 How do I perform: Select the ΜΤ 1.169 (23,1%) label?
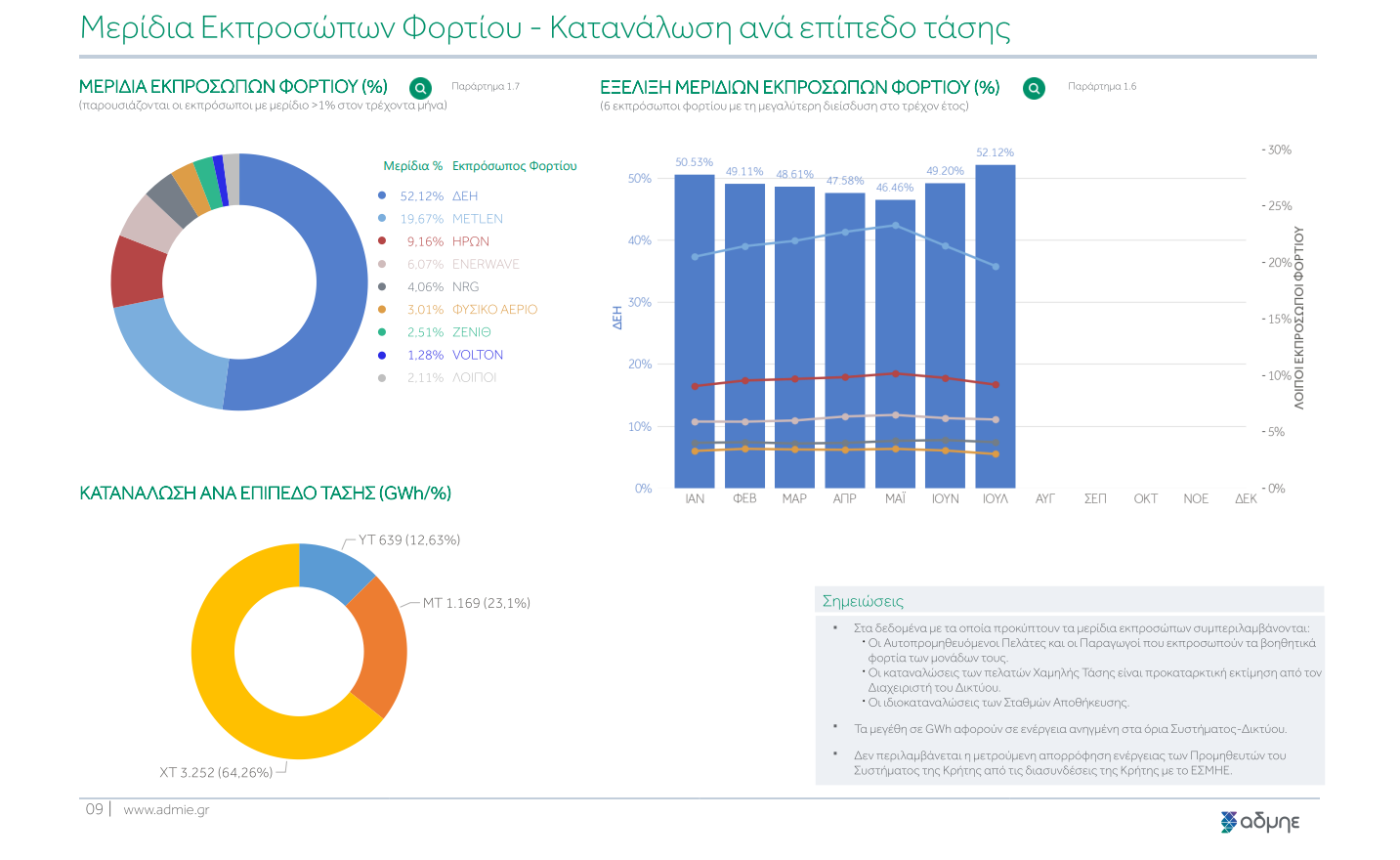477,603
